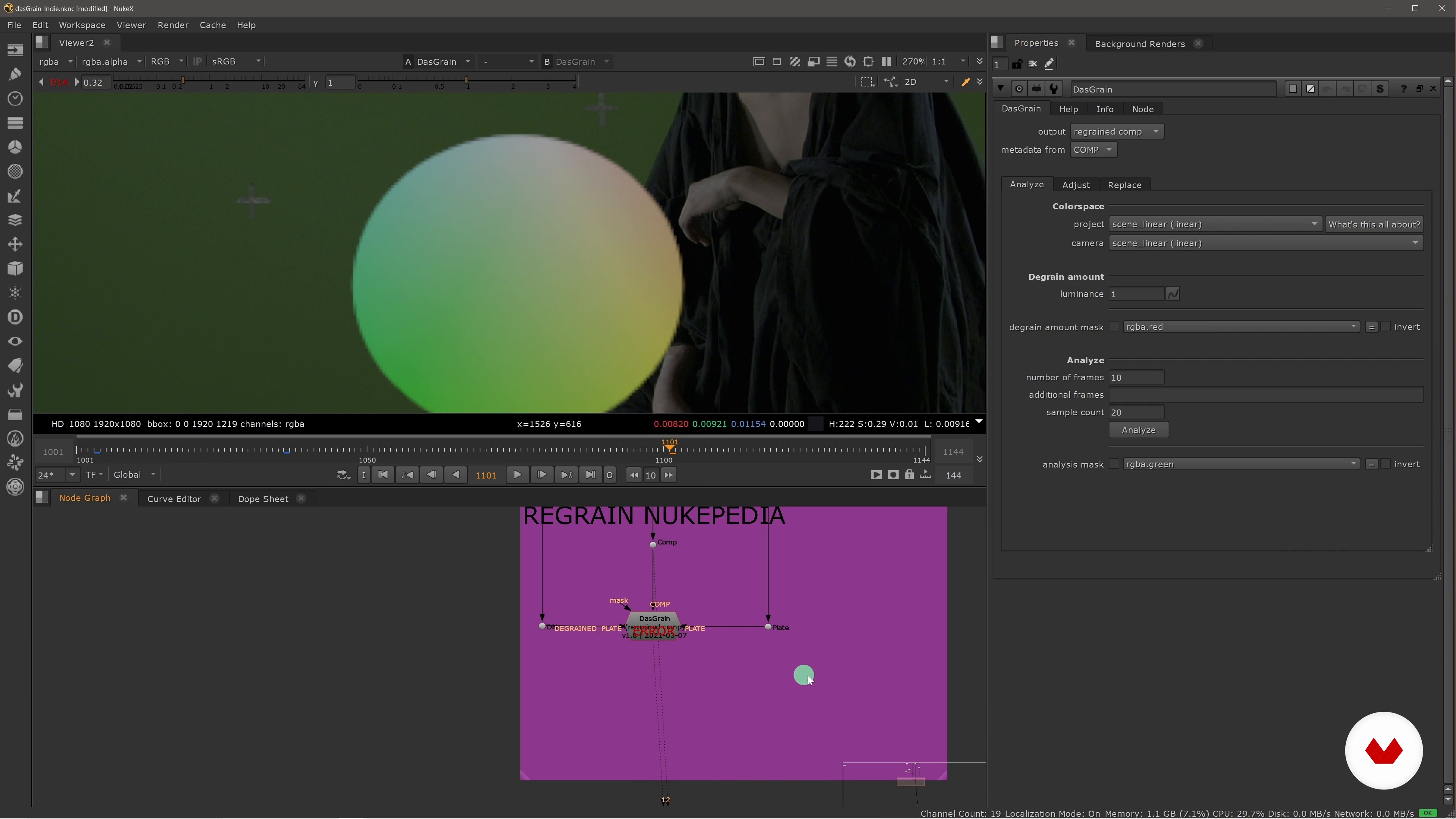The image size is (1456, 819).
Task: Switch to the Replace tab
Action: pos(1124,185)
